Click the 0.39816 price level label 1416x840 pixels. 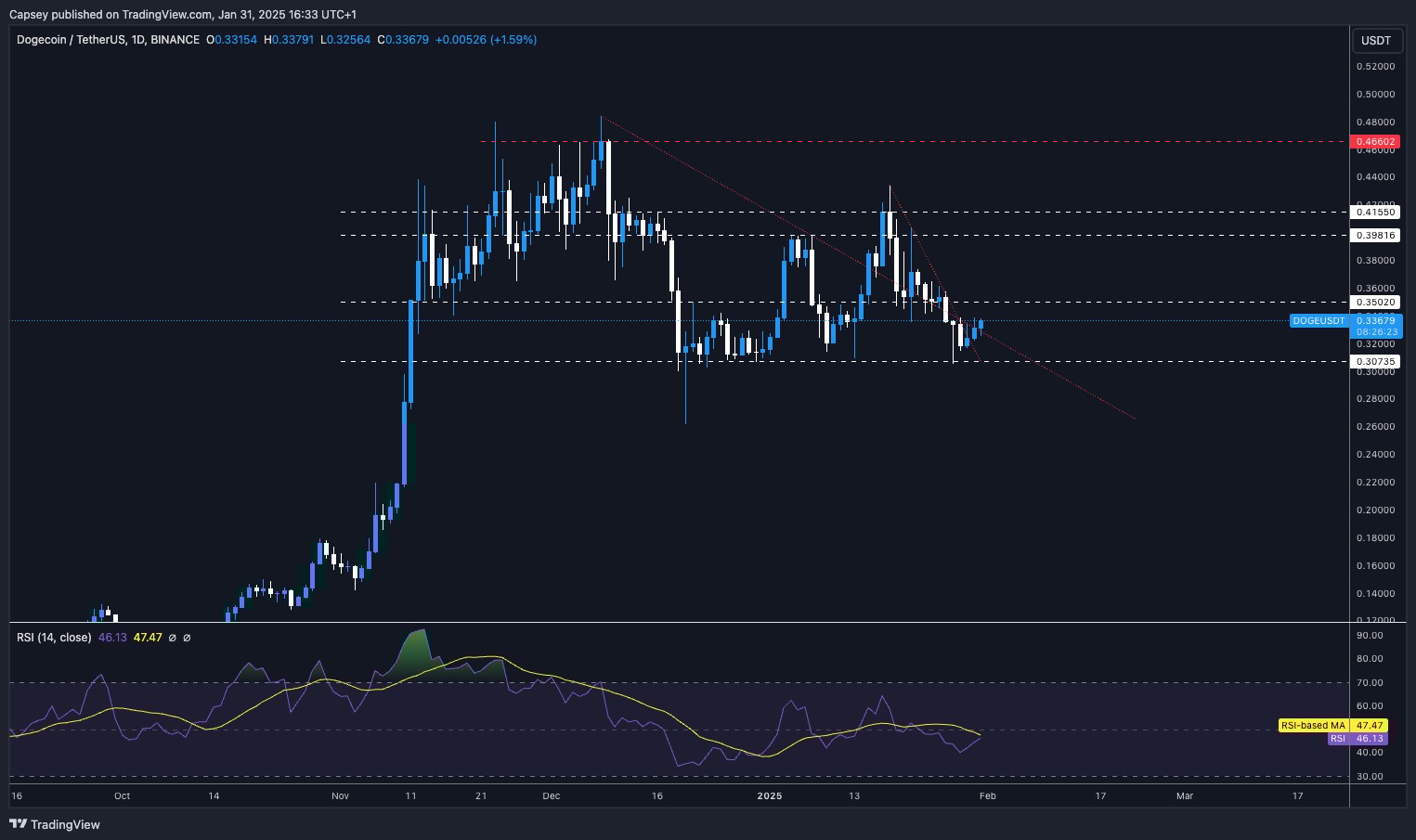point(1375,235)
